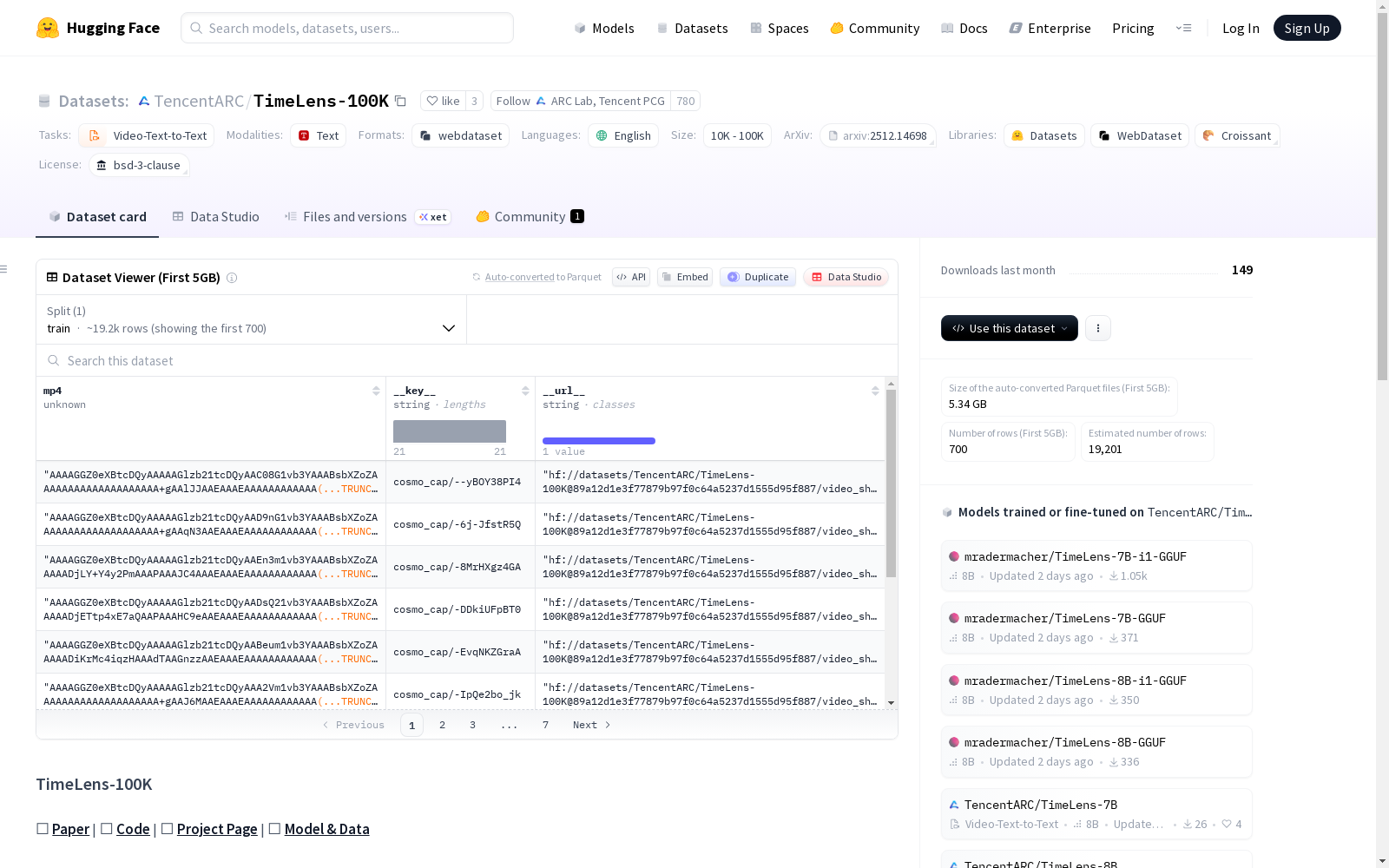Switch to the Data Studio tab

[216, 217]
